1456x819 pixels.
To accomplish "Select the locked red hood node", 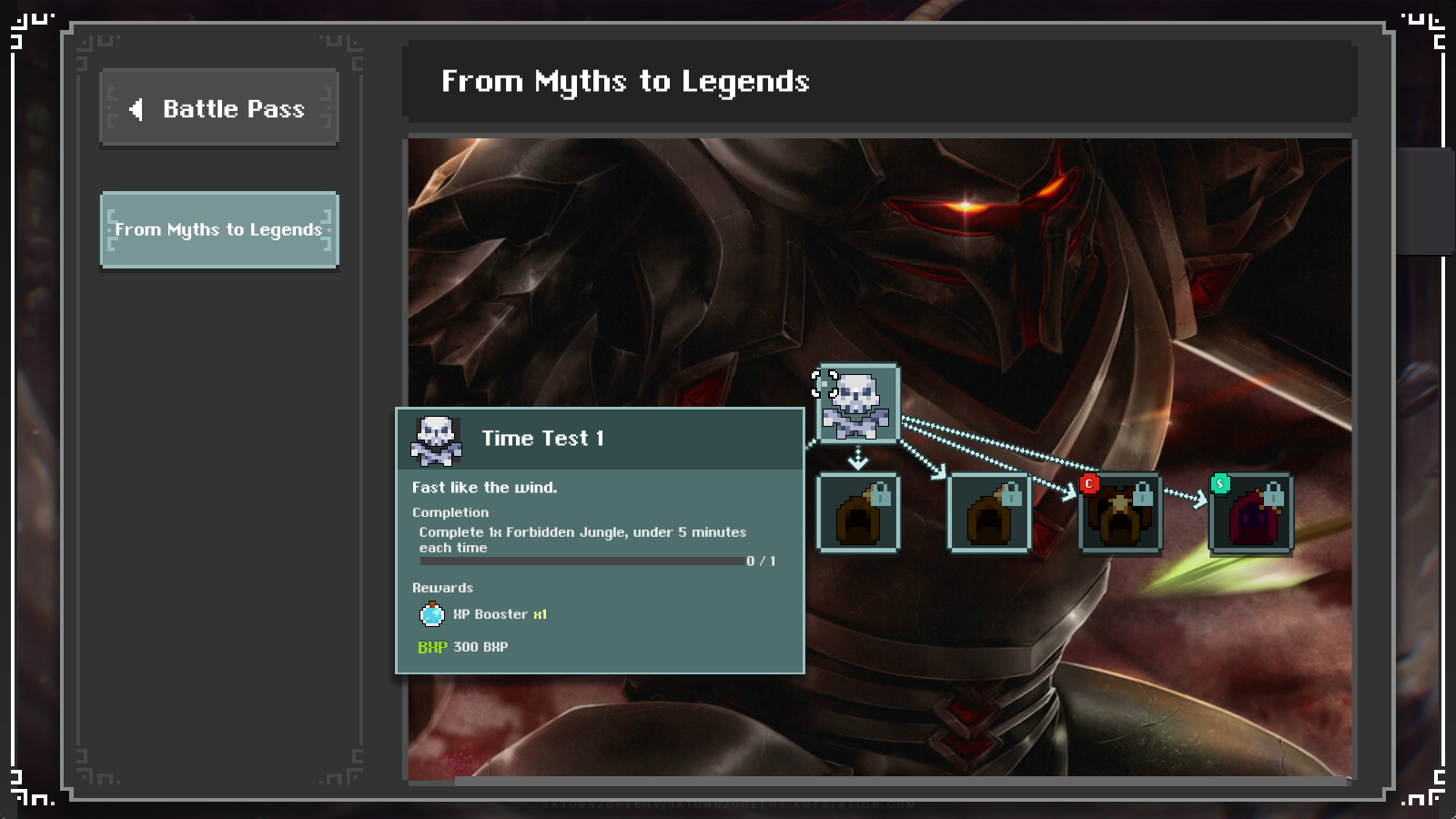I will [x=1251, y=512].
